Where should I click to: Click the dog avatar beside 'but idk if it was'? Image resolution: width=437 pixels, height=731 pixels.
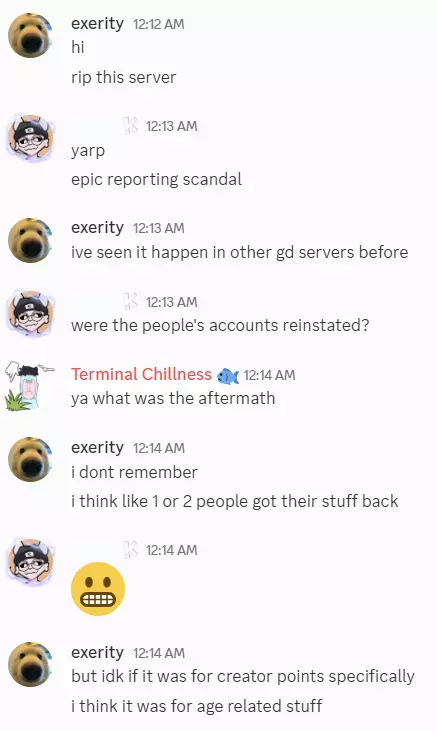coord(31,664)
